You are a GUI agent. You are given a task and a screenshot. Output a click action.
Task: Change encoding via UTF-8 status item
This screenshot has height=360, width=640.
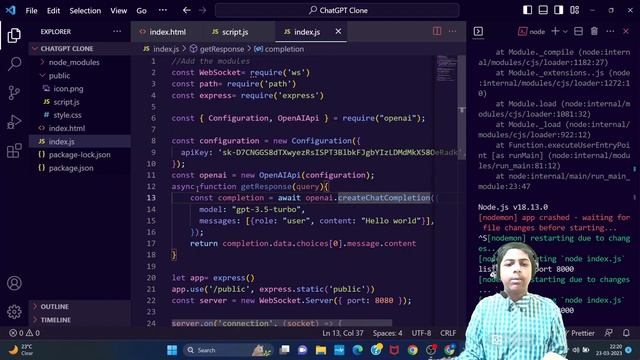(x=421, y=333)
